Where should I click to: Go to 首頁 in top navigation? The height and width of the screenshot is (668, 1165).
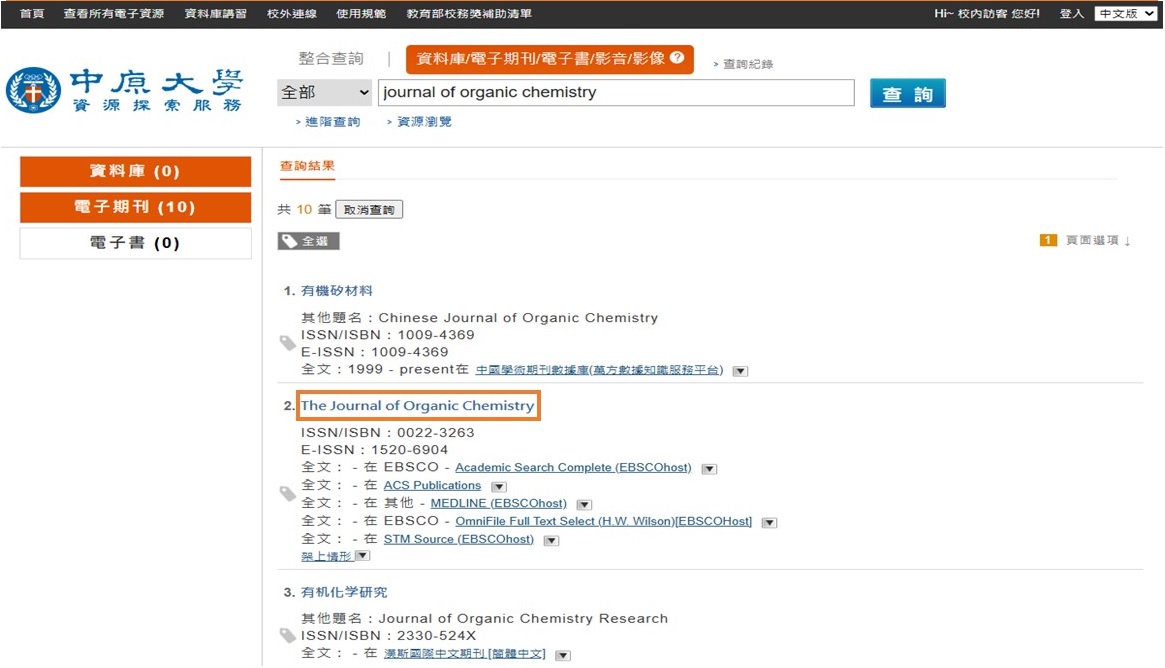pyautogui.click(x=31, y=13)
